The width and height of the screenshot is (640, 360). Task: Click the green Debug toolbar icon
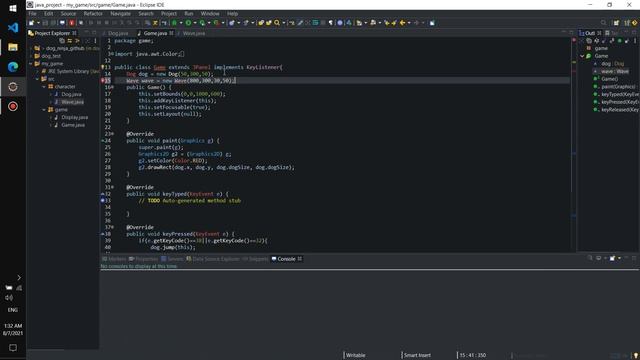click(x=174, y=23)
